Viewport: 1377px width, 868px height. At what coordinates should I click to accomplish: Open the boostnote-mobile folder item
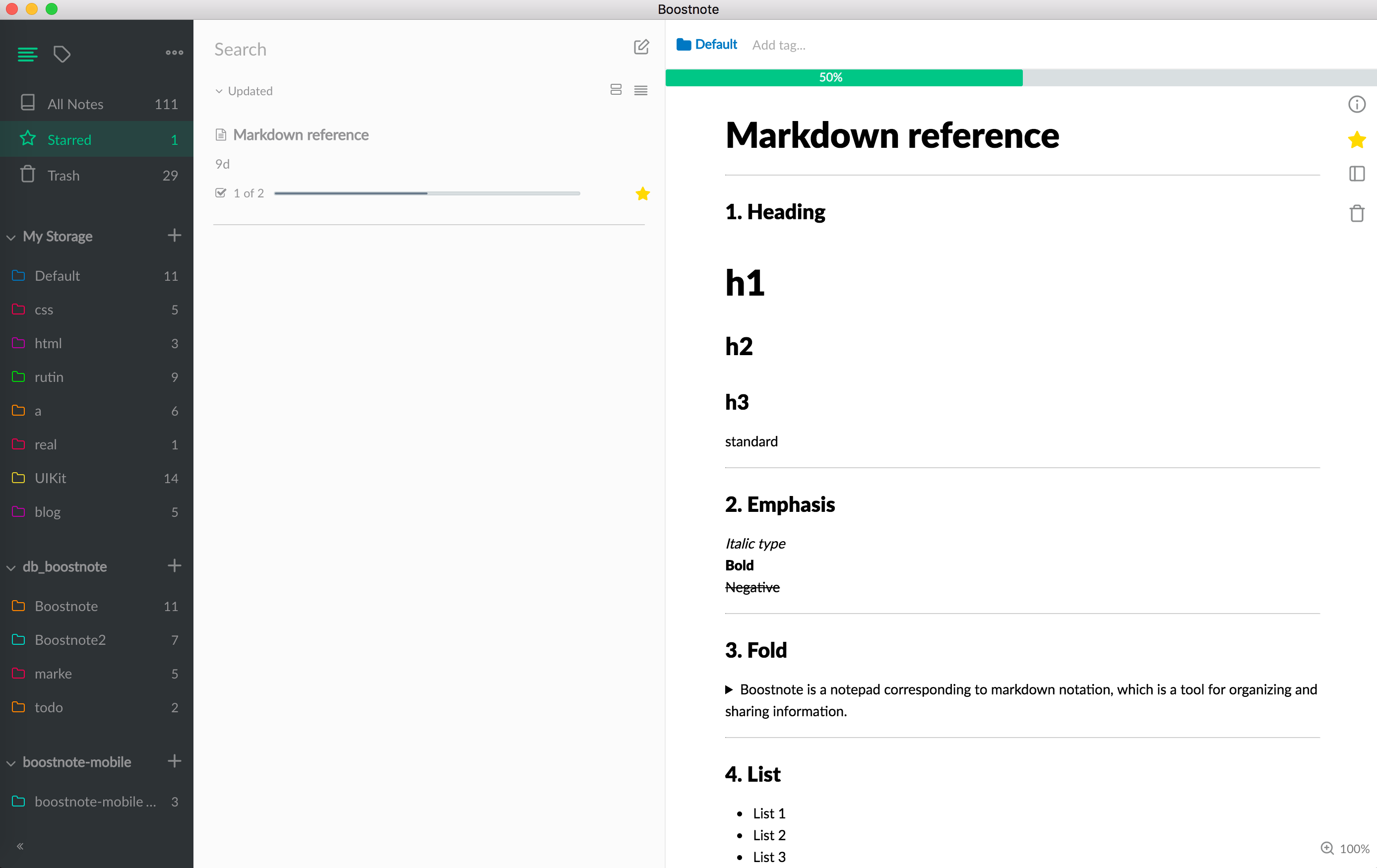click(97, 802)
